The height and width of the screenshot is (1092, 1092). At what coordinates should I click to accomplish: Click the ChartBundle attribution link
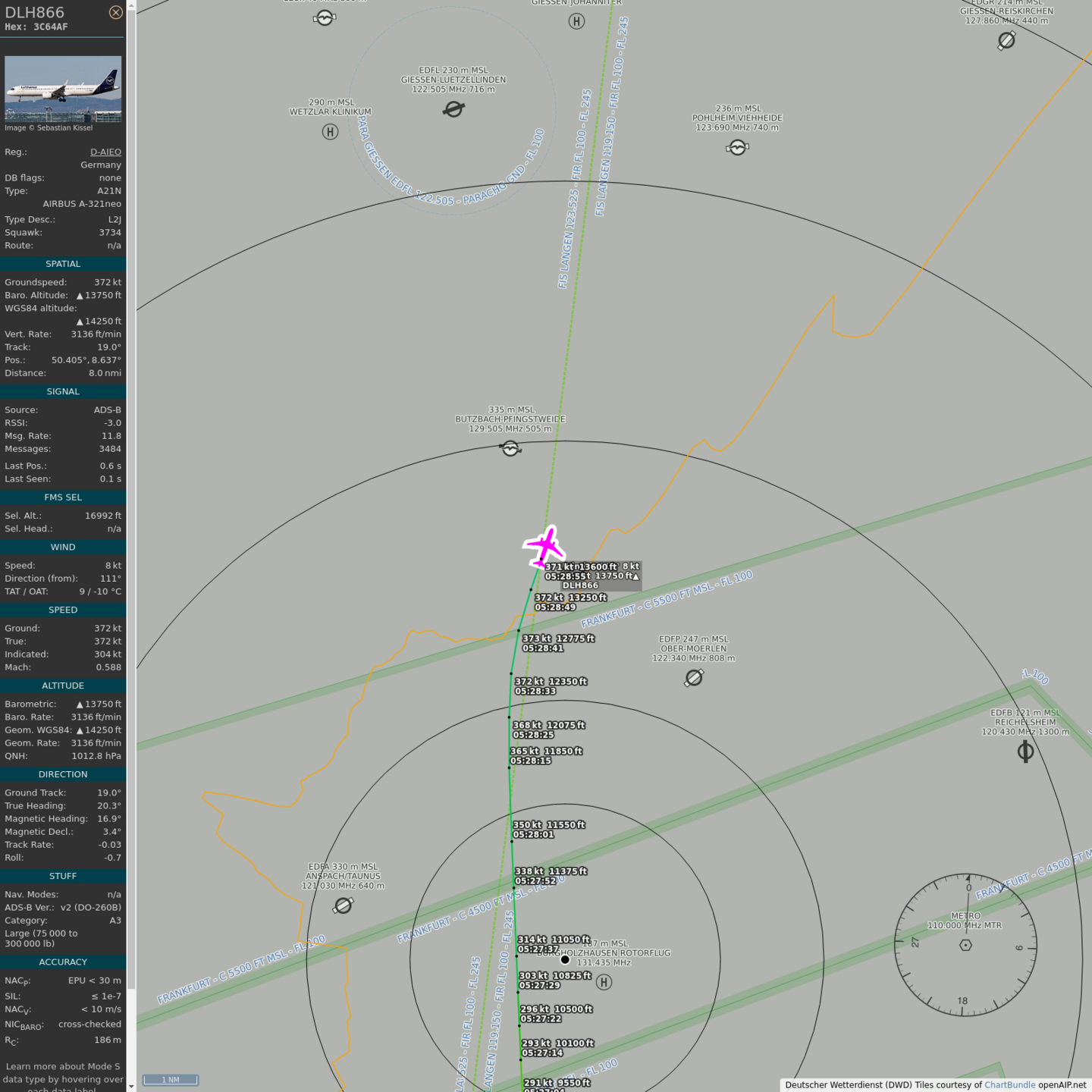tap(1009, 1084)
